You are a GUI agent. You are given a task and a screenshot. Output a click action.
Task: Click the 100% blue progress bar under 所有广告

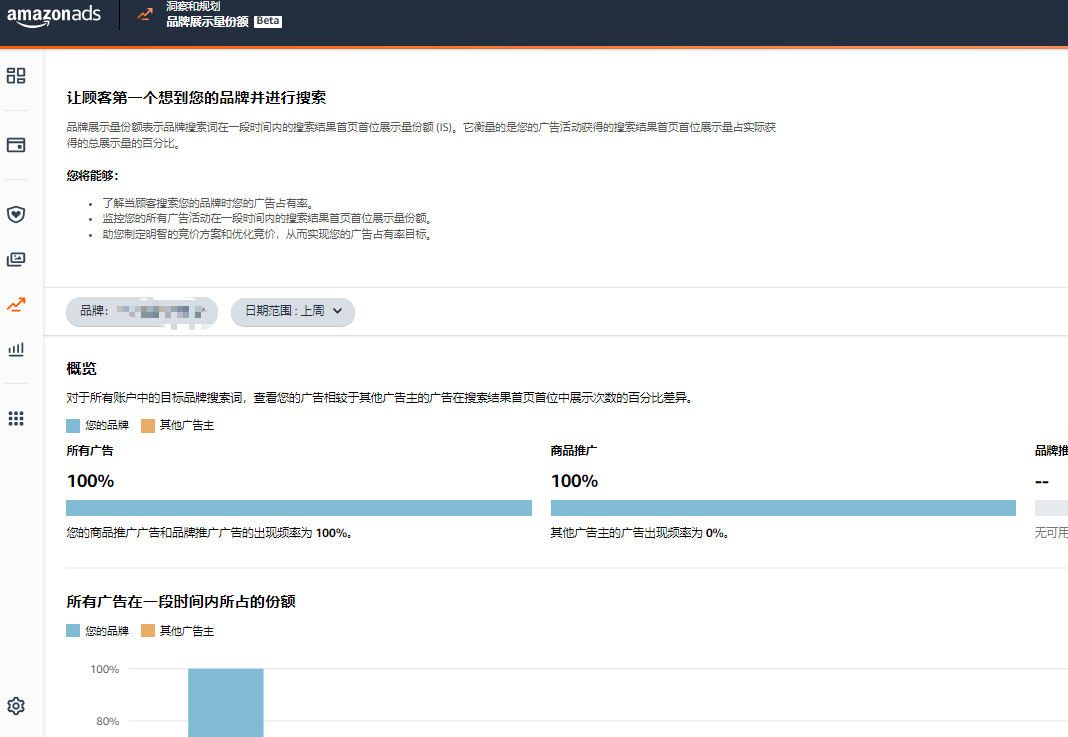pyautogui.click(x=298, y=507)
